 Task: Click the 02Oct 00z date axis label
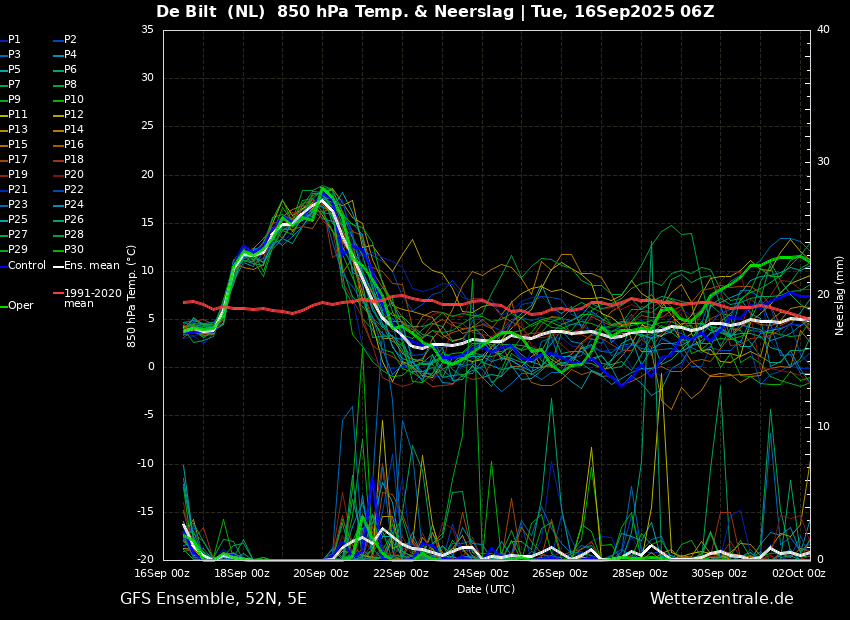(799, 573)
